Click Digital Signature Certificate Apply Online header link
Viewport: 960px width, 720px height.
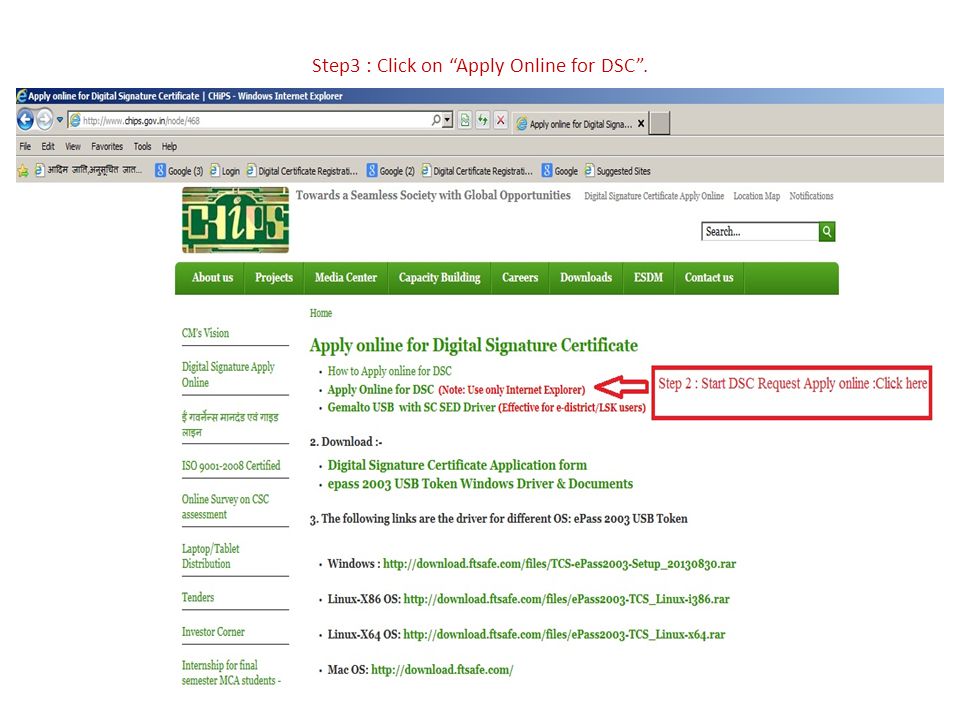pyautogui.click(x=654, y=196)
